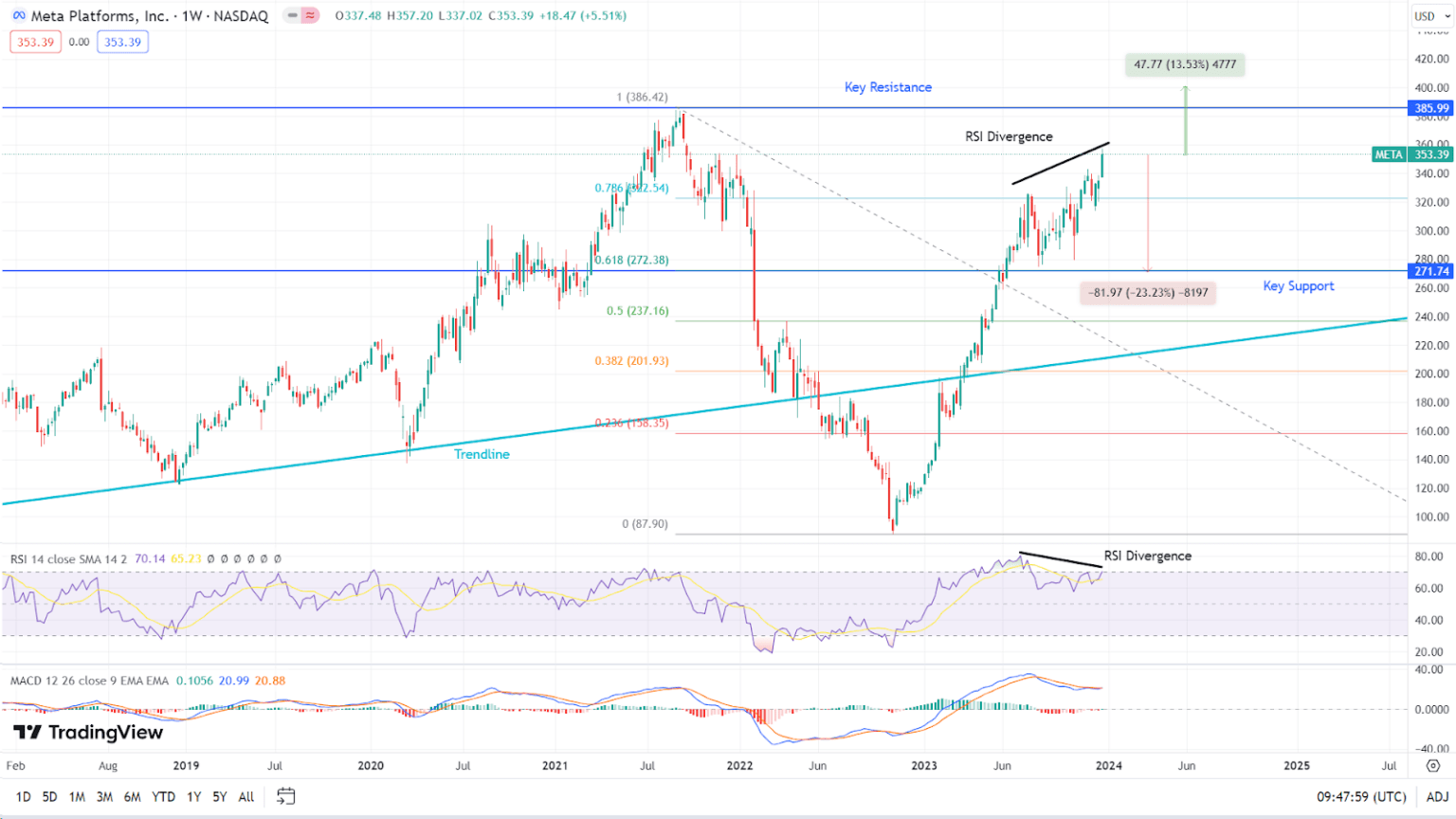Click the blue 353.39 buy button
The width and height of the screenshot is (1456, 819).
[x=123, y=42]
